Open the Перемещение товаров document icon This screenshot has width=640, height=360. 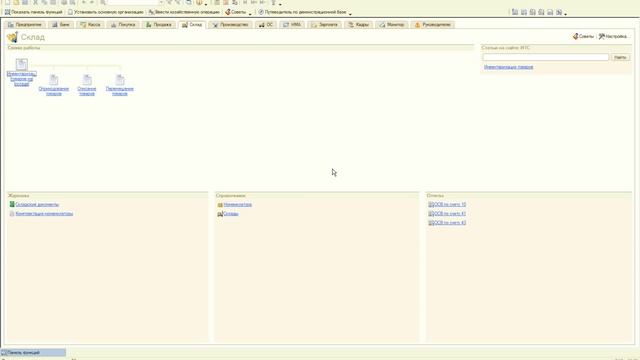click(120, 80)
